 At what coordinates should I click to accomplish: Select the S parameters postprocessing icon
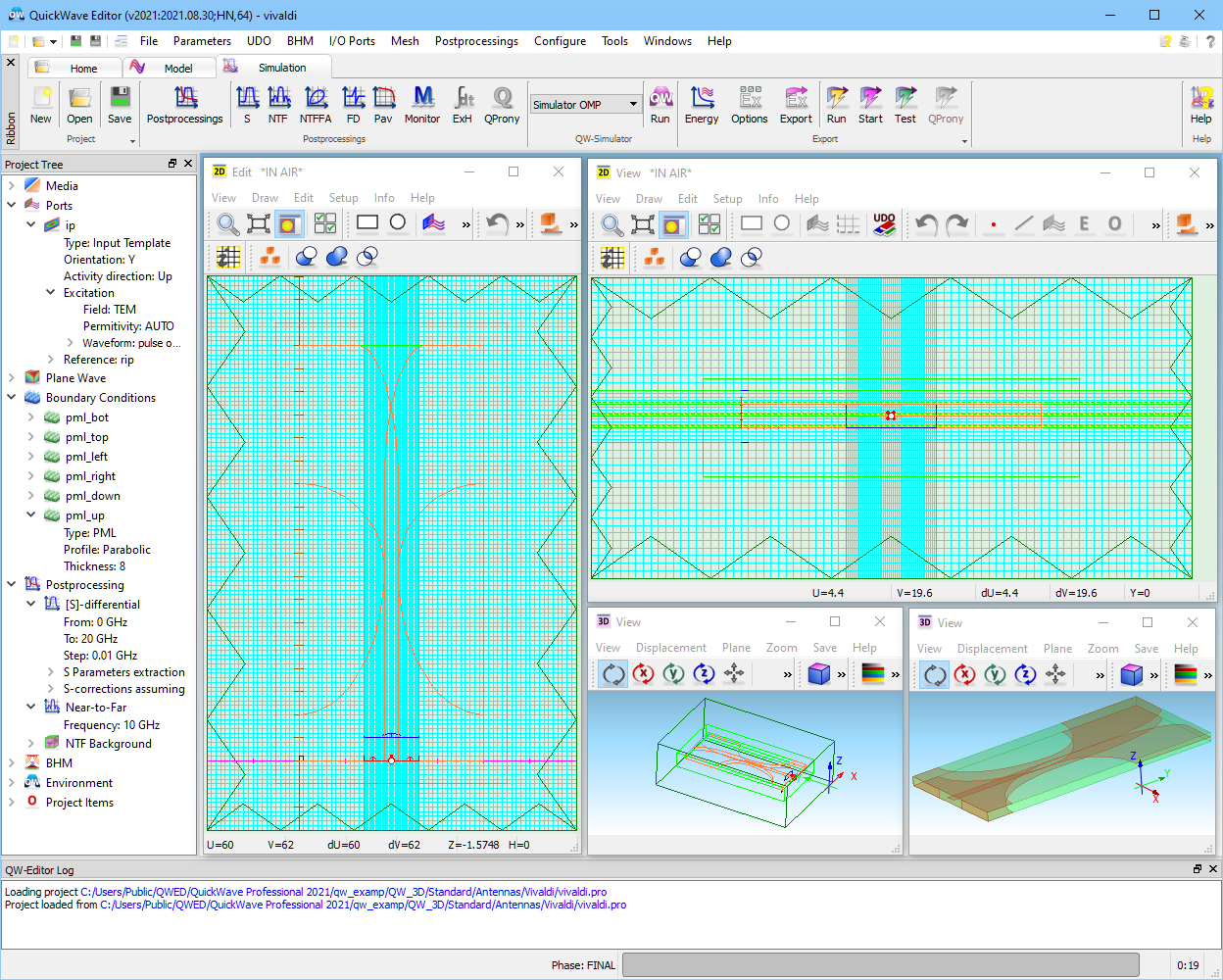tap(247, 106)
